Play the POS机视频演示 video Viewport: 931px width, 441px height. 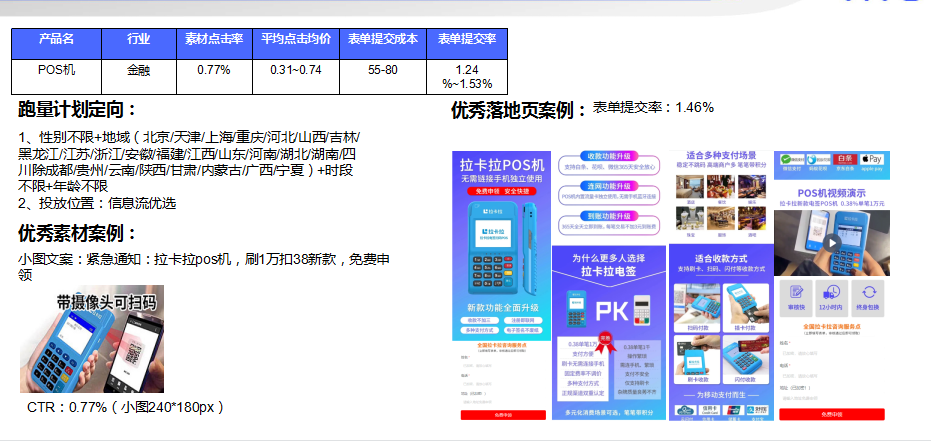tap(832, 243)
